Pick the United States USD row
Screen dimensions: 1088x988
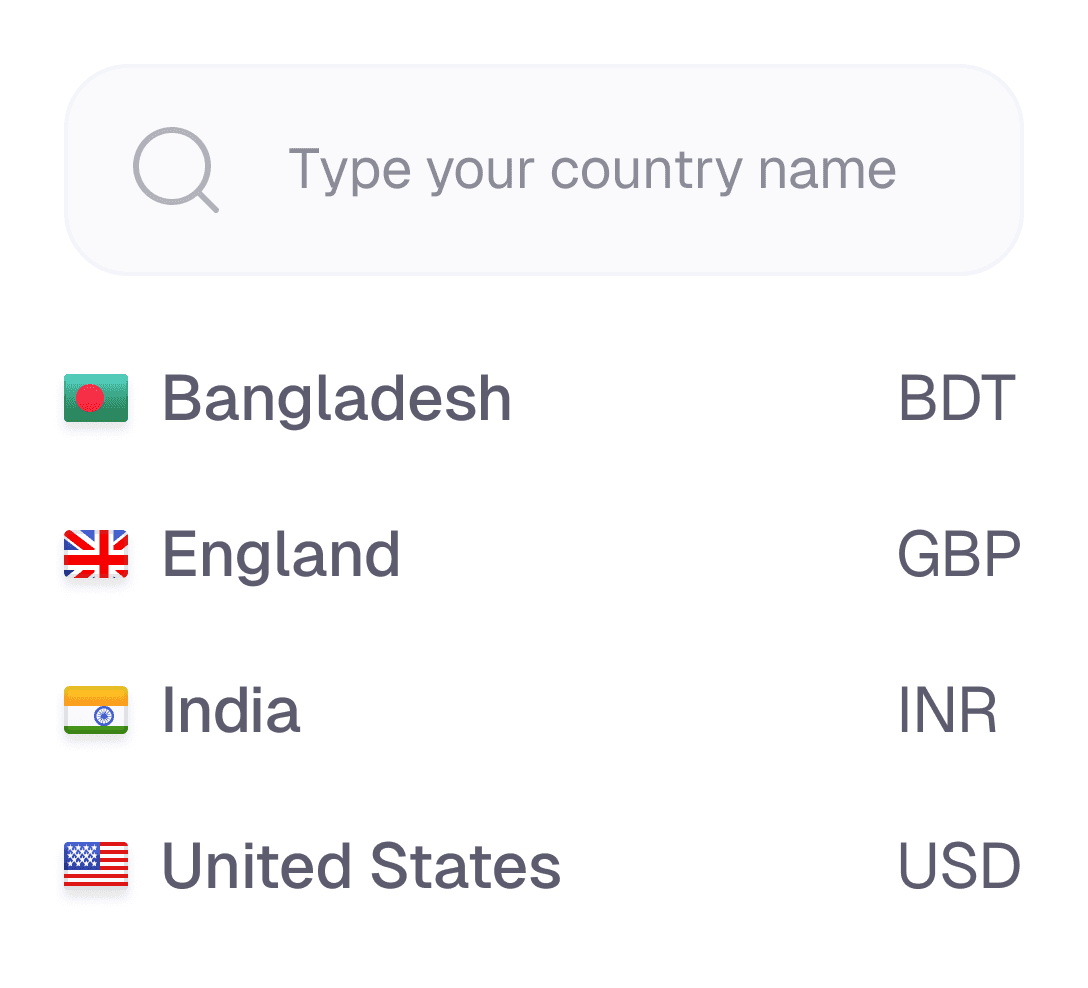coord(544,865)
